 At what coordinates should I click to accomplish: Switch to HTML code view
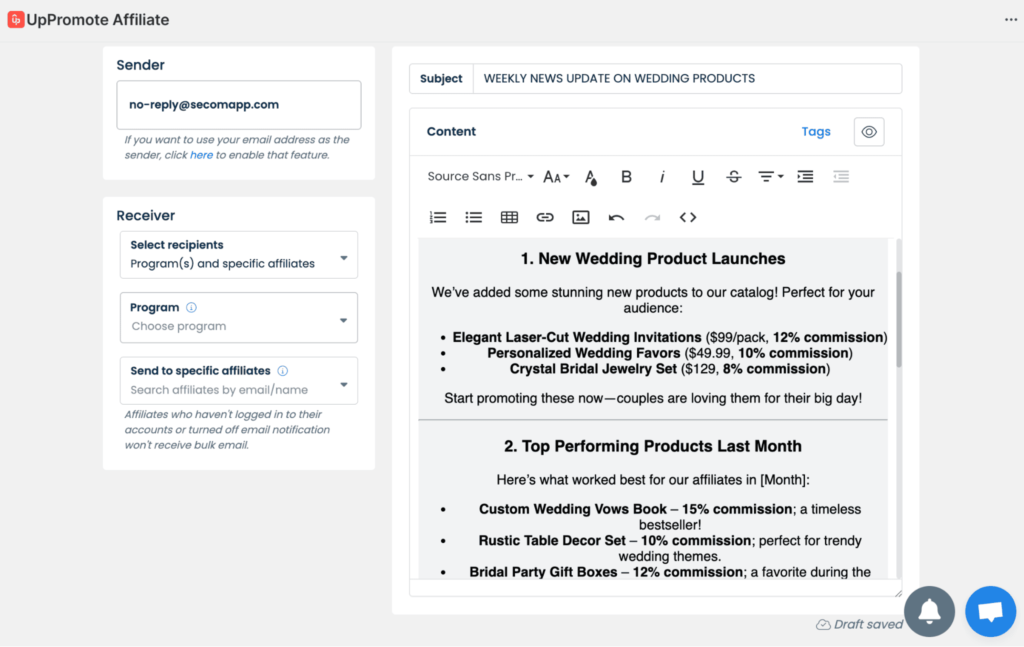688,217
